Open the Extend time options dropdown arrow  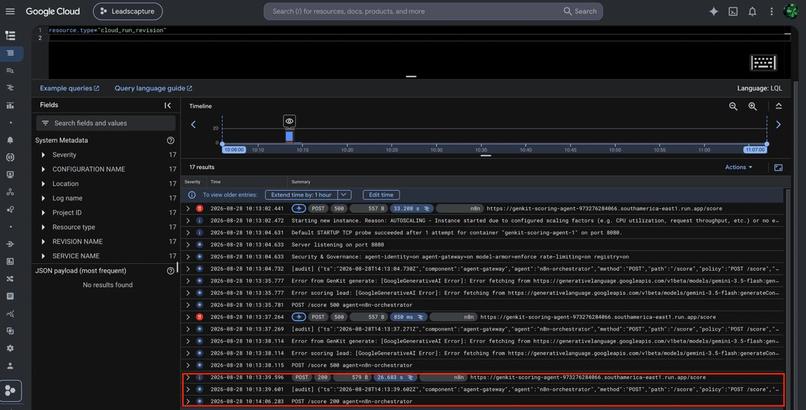click(x=344, y=195)
